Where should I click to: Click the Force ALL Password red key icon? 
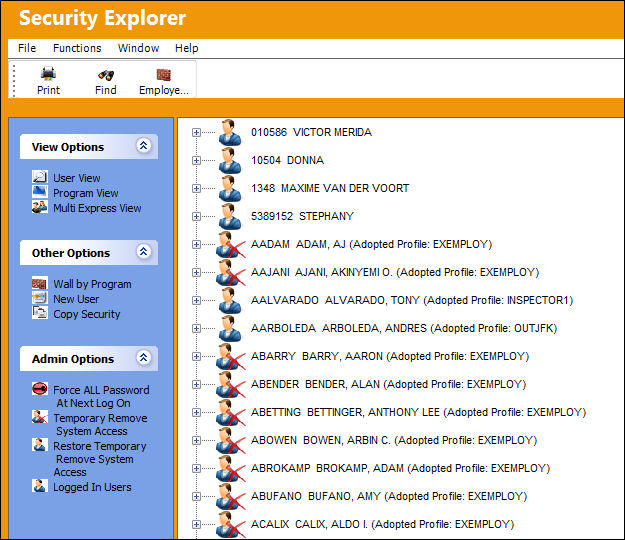point(40,389)
